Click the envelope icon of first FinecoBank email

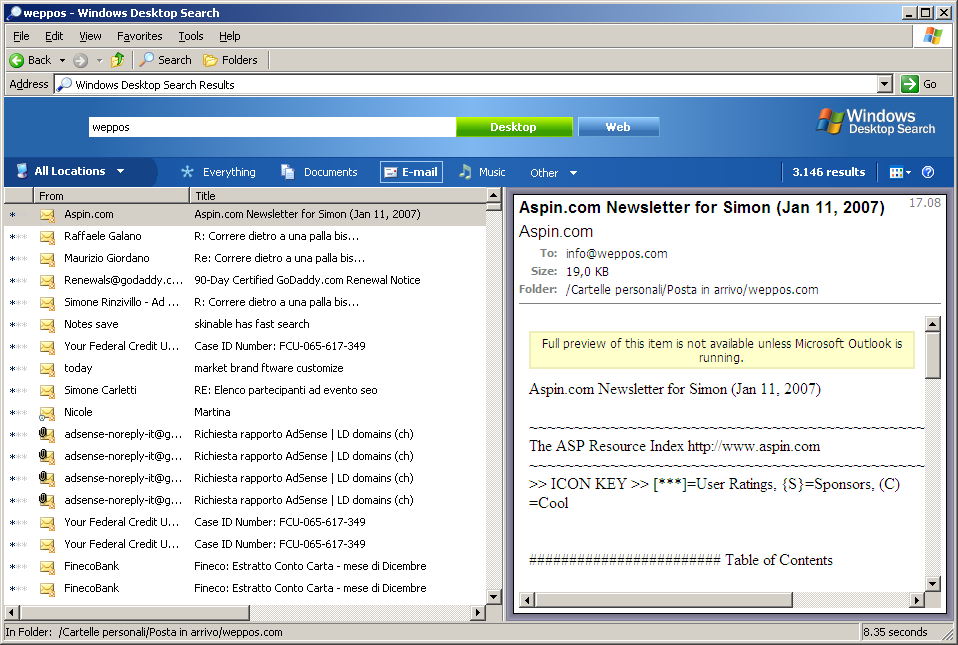[x=47, y=566]
